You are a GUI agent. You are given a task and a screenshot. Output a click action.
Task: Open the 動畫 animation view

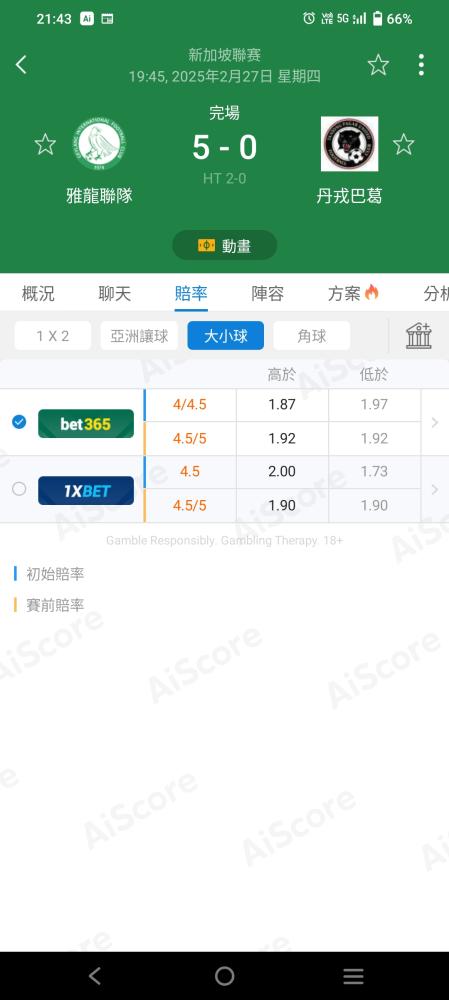[x=224, y=245]
